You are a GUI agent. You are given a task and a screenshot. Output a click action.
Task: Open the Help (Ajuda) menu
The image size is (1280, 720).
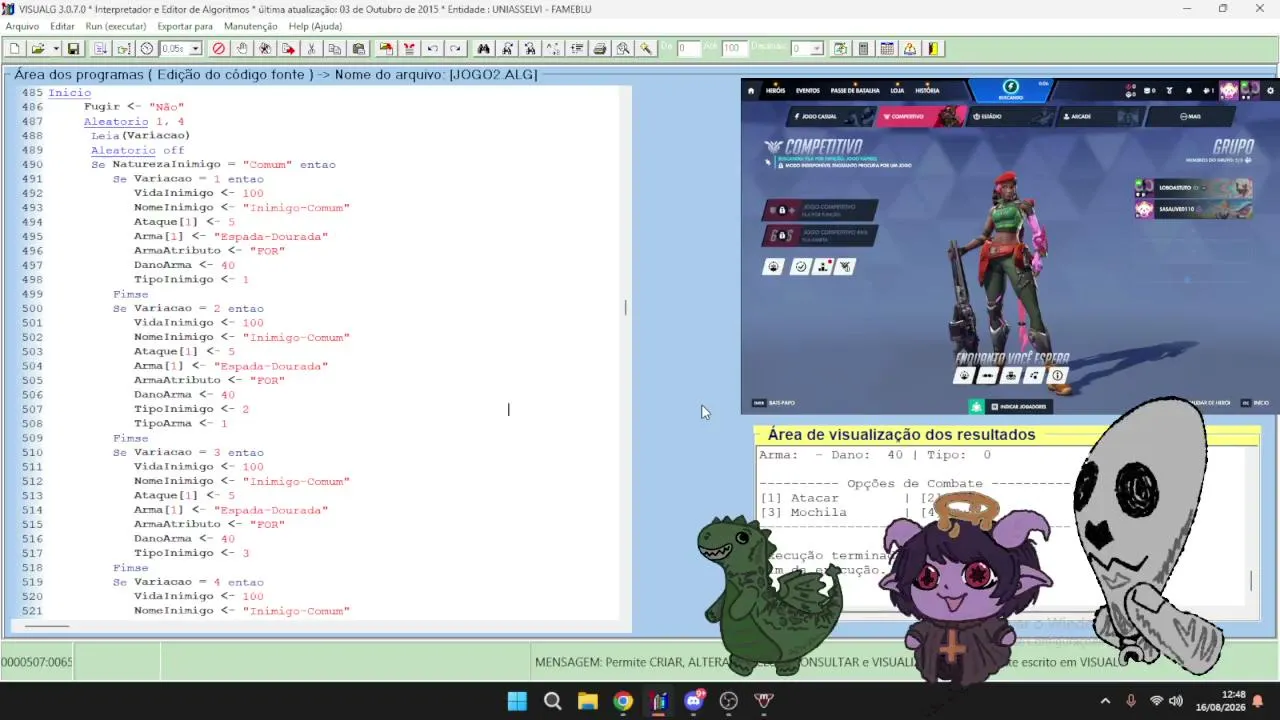pyautogui.click(x=315, y=26)
